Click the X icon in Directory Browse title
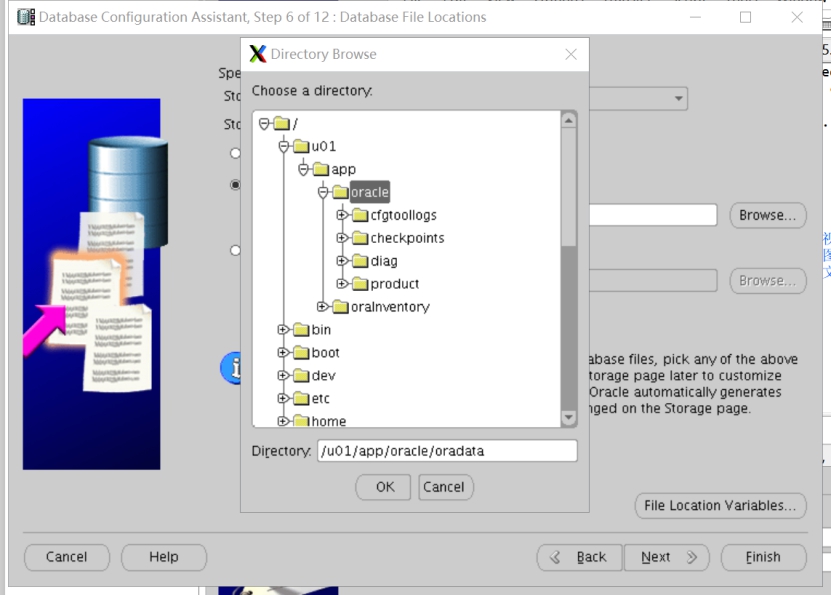Viewport: 831px width, 595px height. [258, 54]
